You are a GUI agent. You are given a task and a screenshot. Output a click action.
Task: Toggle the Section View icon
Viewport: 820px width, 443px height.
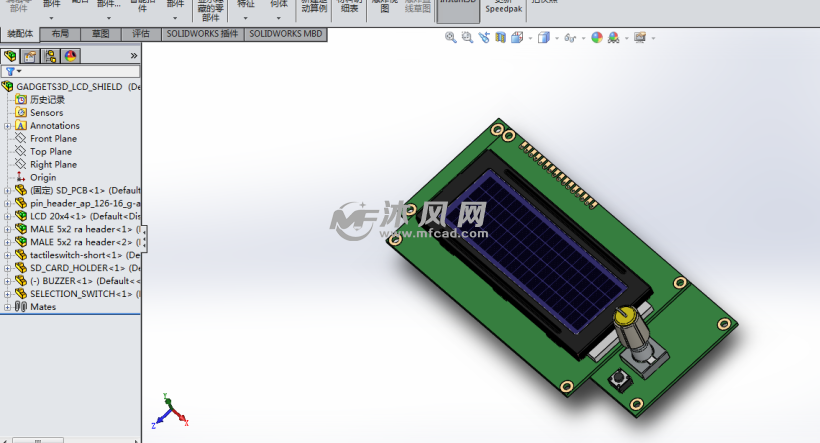(500, 37)
